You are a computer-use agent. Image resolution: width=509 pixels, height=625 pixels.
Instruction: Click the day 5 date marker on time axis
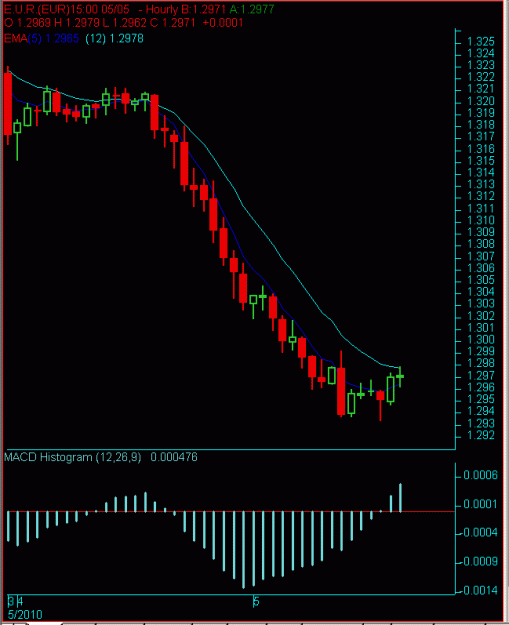point(256,601)
